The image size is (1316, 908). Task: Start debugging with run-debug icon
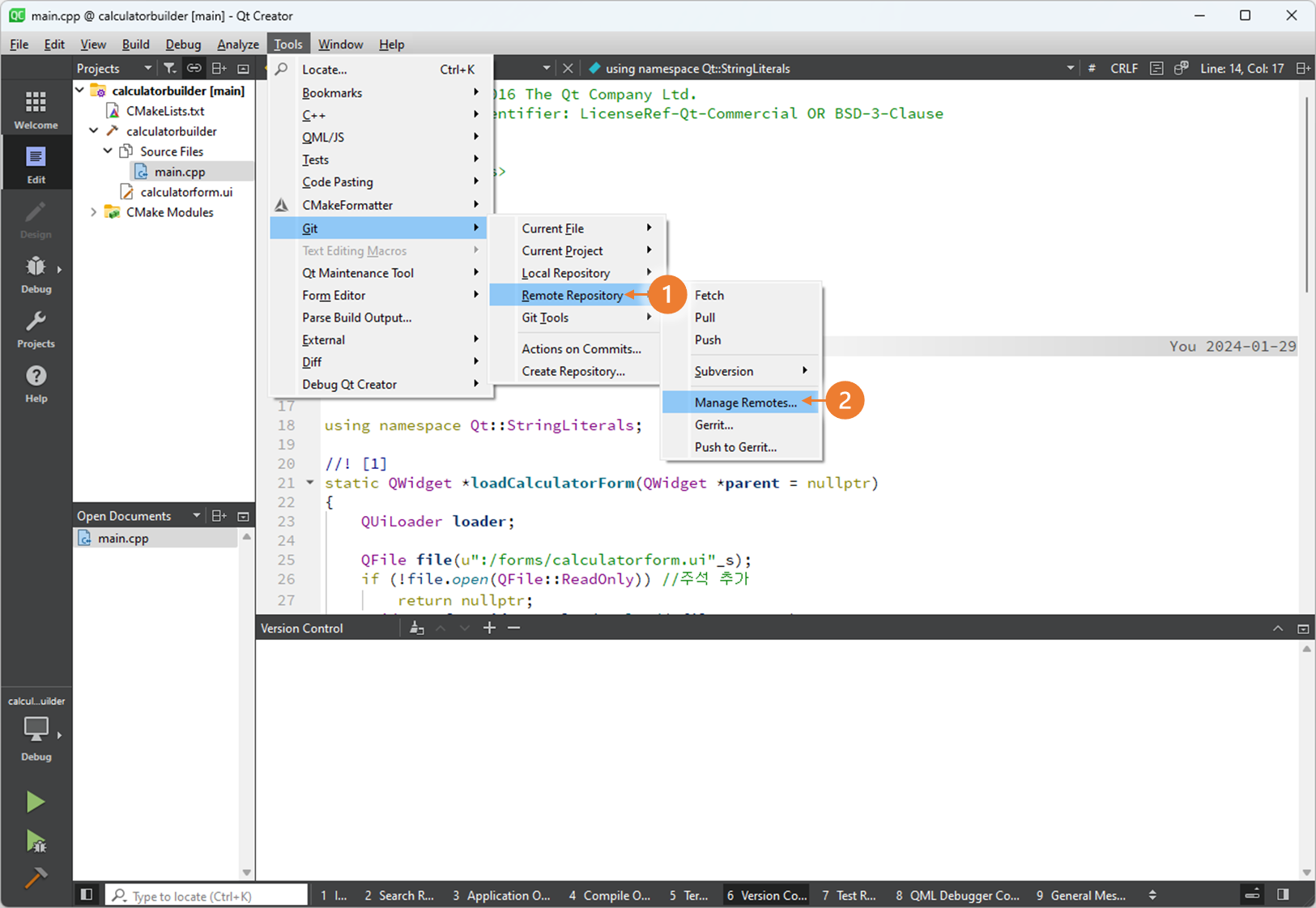coord(36,842)
